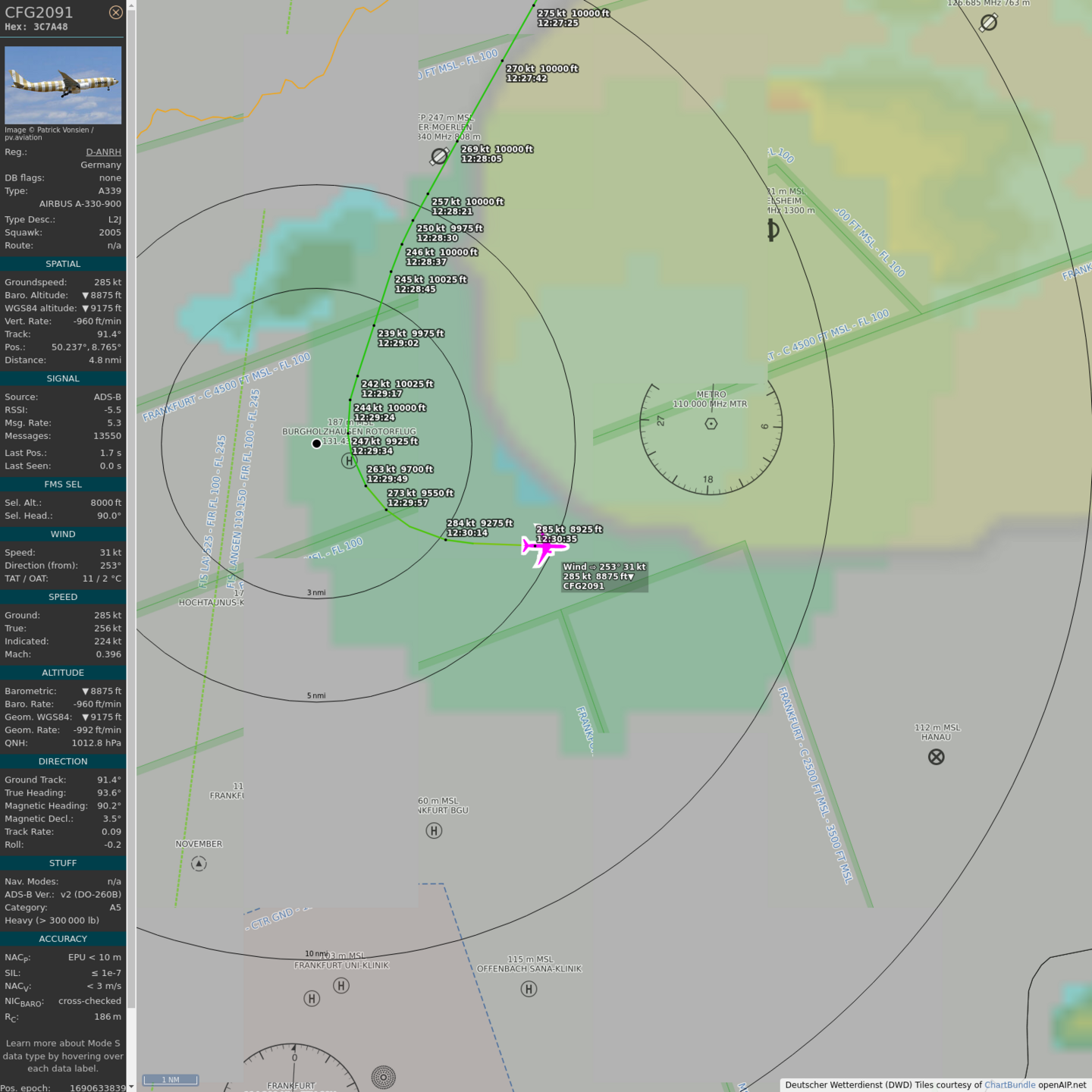
Task: Click the METRO VOR hexagon symbol
Action: 711,424
